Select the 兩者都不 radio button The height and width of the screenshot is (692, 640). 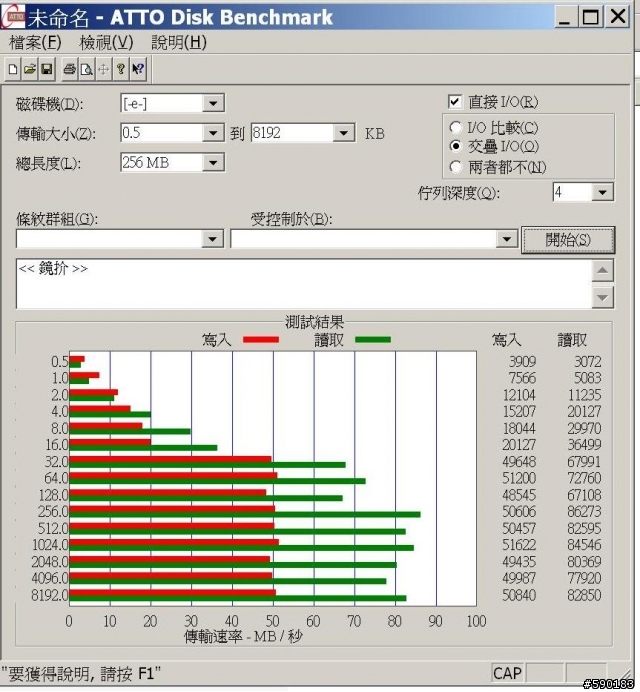click(455, 167)
